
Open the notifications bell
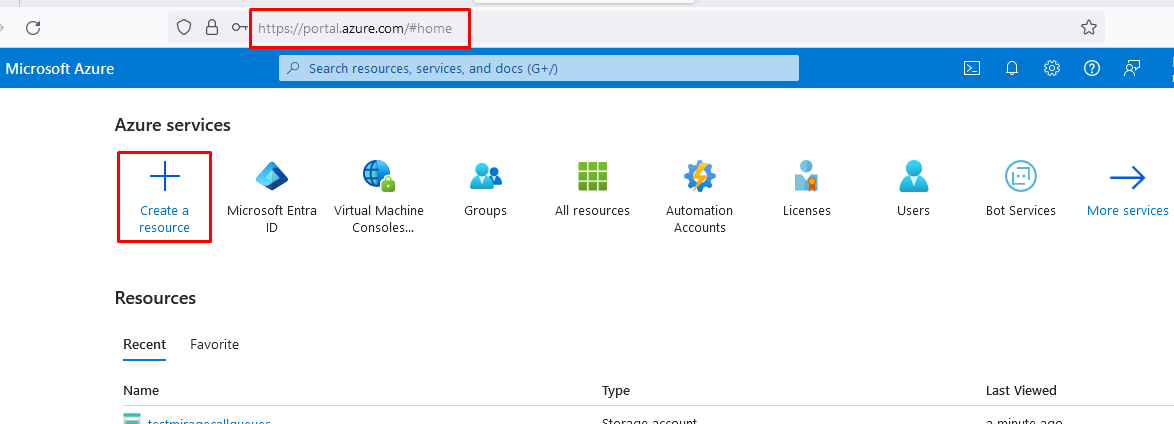[x=1012, y=68]
